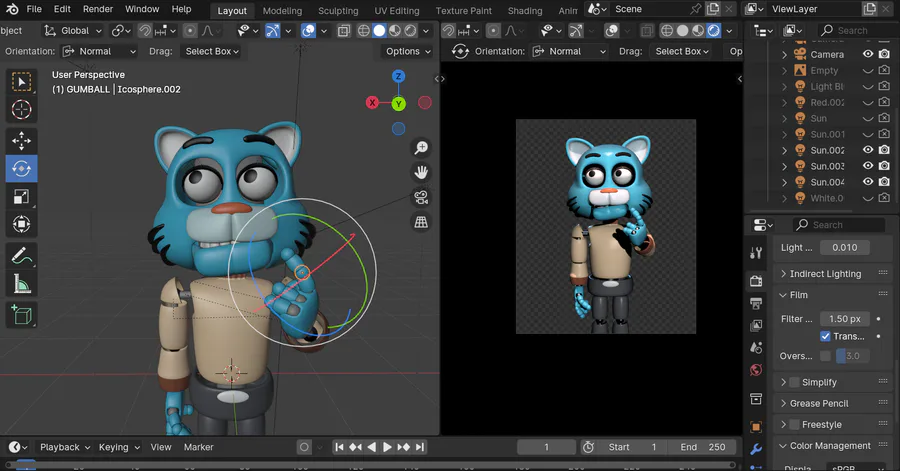
Task: Open the Playback dropdown in timeline
Action: coord(65,447)
